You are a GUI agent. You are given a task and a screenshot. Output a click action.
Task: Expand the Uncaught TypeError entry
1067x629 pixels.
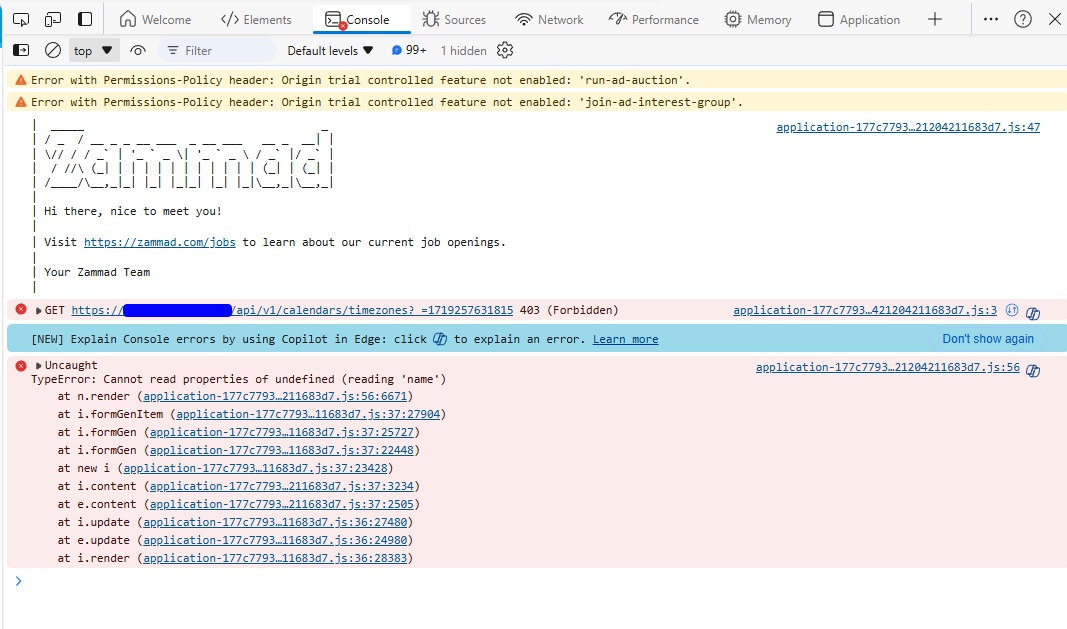click(x=38, y=366)
